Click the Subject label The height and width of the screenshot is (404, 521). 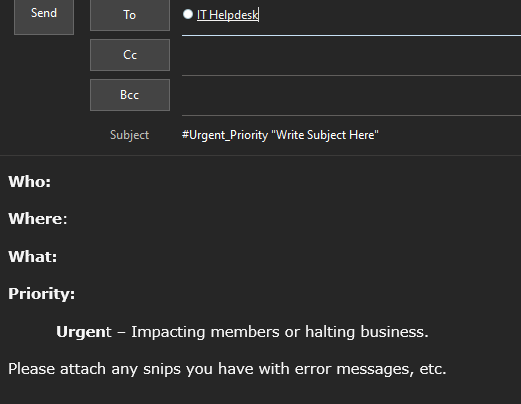tap(129, 135)
